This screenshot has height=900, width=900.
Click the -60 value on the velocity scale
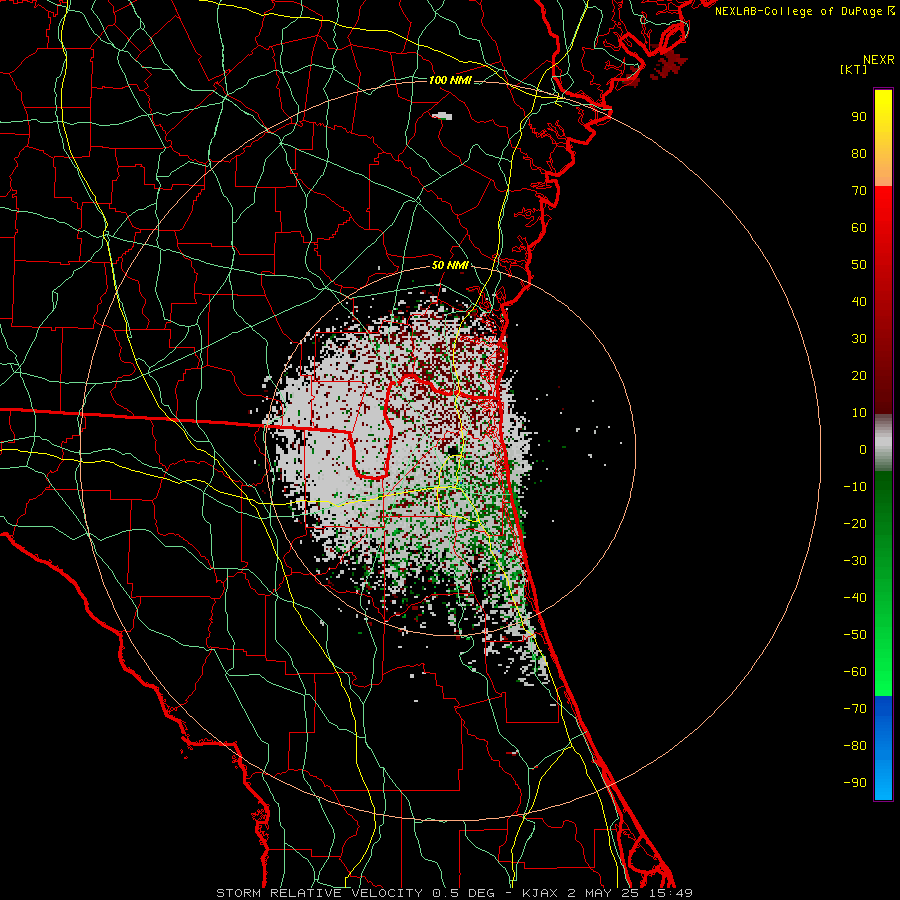pyautogui.click(x=855, y=672)
